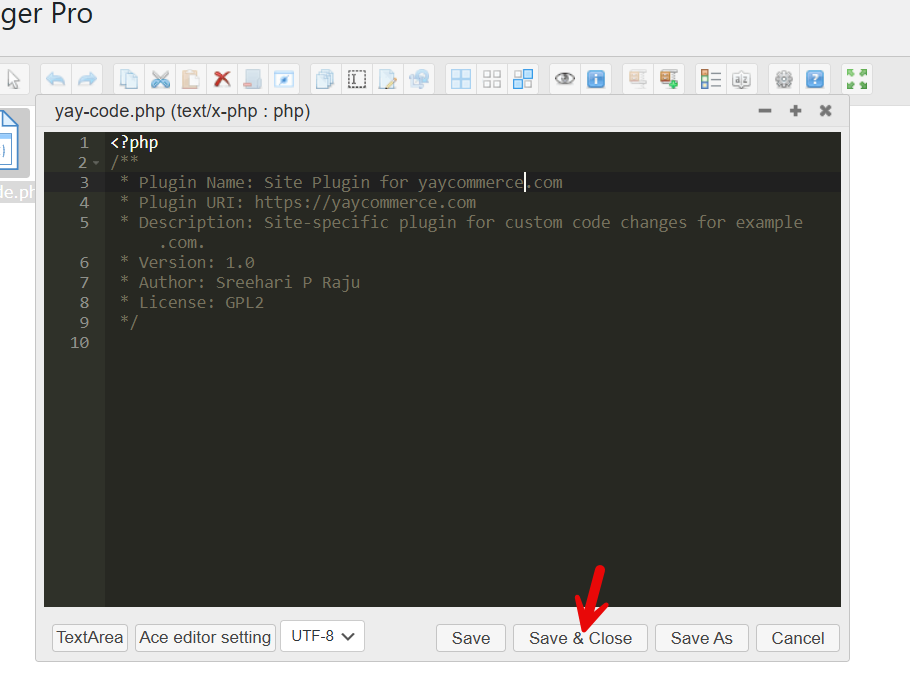Viewport: 910px width, 695px height.
Task: Open the help question mark icon
Action: point(815,79)
